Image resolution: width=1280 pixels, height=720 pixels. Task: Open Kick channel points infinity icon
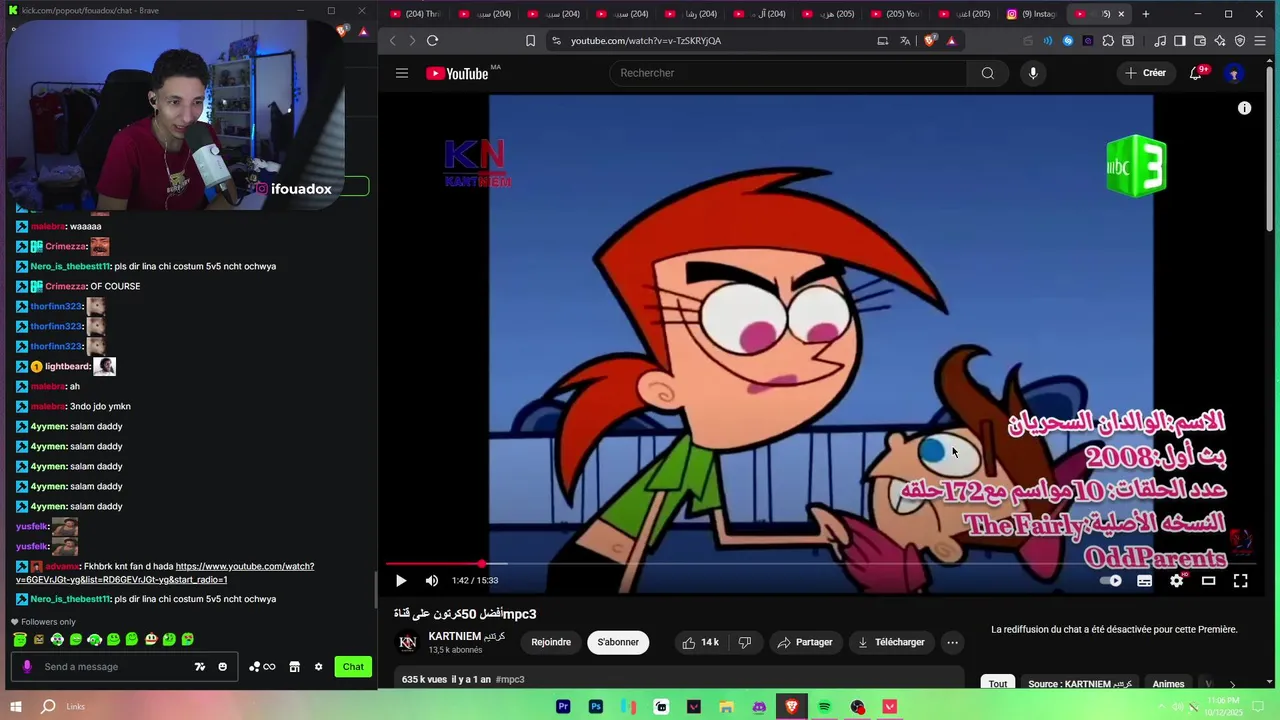262,667
